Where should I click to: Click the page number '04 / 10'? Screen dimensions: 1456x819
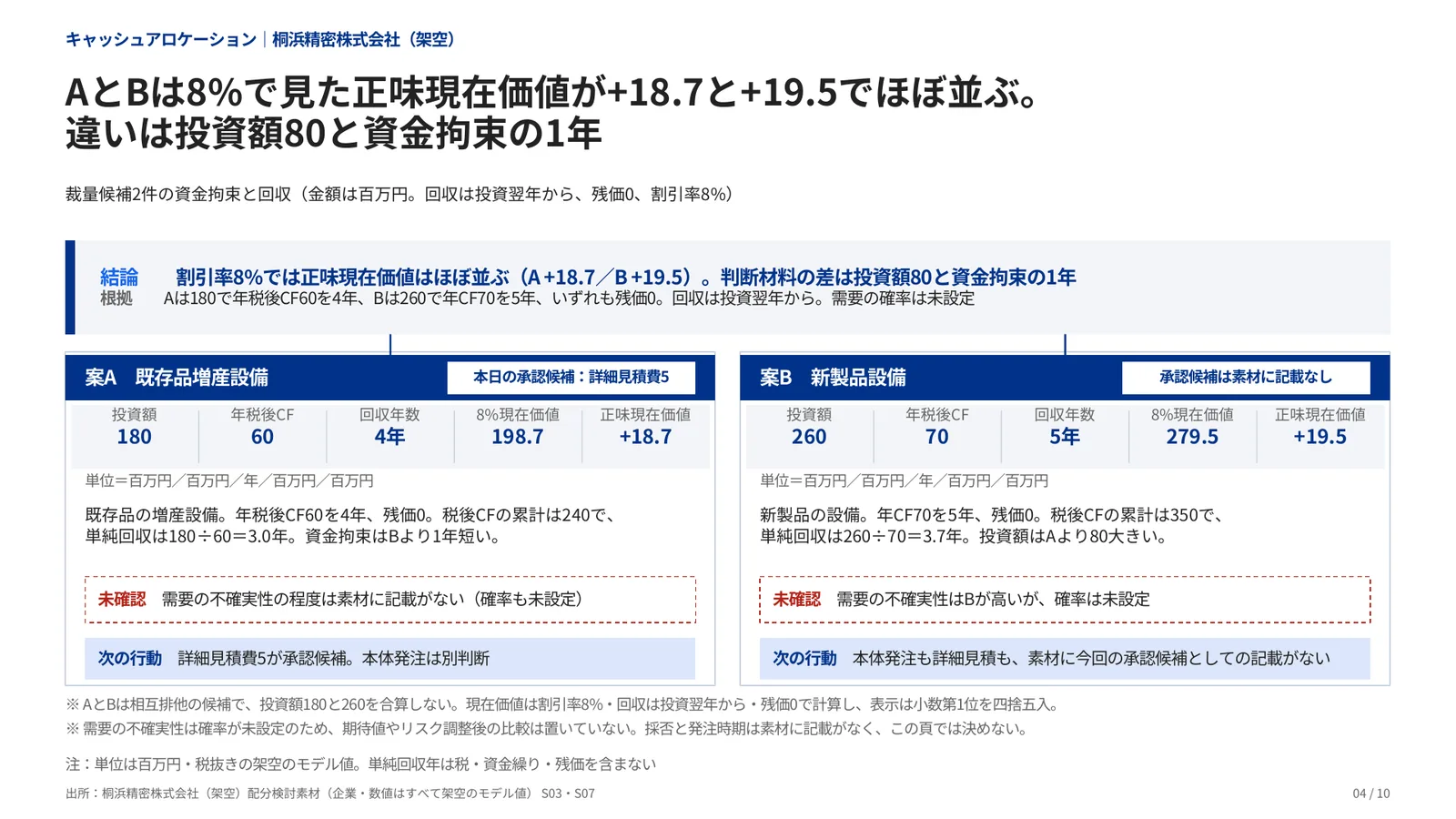pos(1371,794)
